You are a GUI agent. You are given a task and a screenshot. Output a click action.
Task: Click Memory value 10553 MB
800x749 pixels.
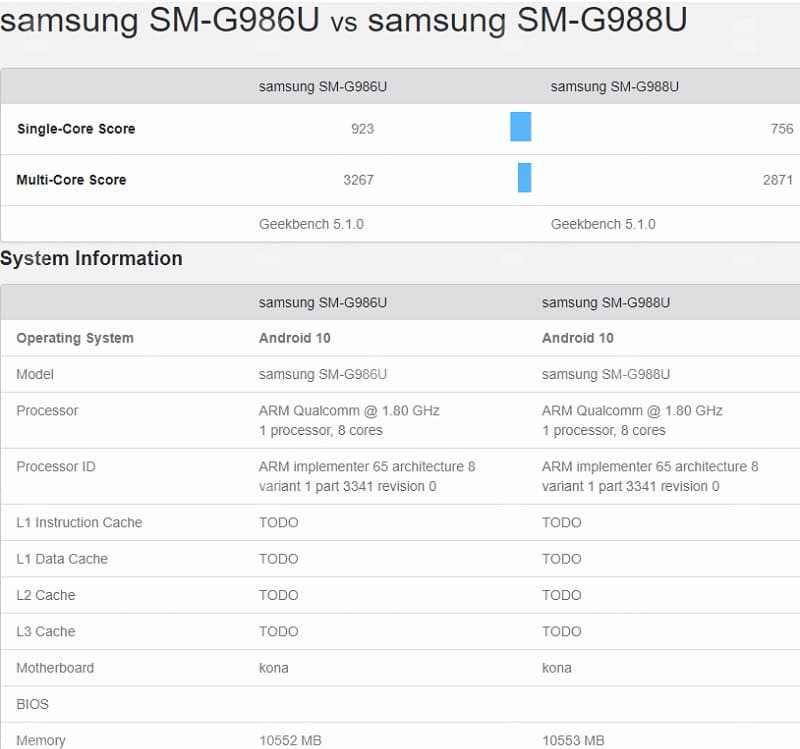[x=573, y=740]
